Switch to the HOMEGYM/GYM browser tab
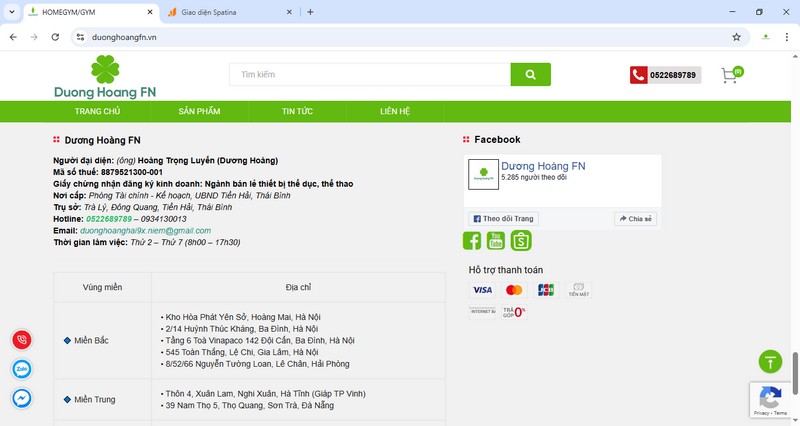Screen dimensions: 800x426 tap(92, 12)
